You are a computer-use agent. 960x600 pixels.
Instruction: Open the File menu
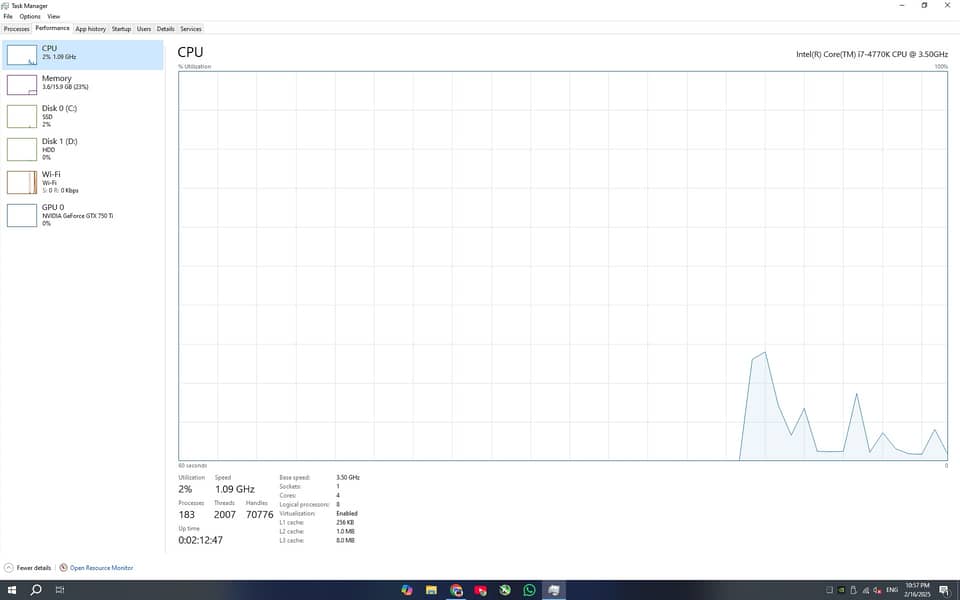click(x=8, y=17)
